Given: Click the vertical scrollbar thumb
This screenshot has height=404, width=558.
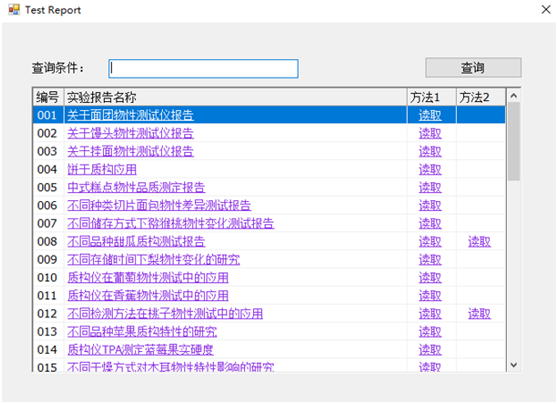Looking at the screenshot, I should pyautogui.click(x=514, y=141).
